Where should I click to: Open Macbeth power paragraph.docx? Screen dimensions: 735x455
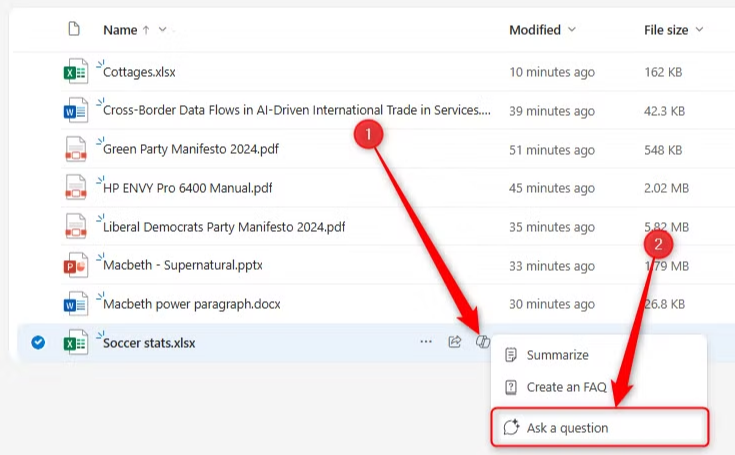point(192,304)
